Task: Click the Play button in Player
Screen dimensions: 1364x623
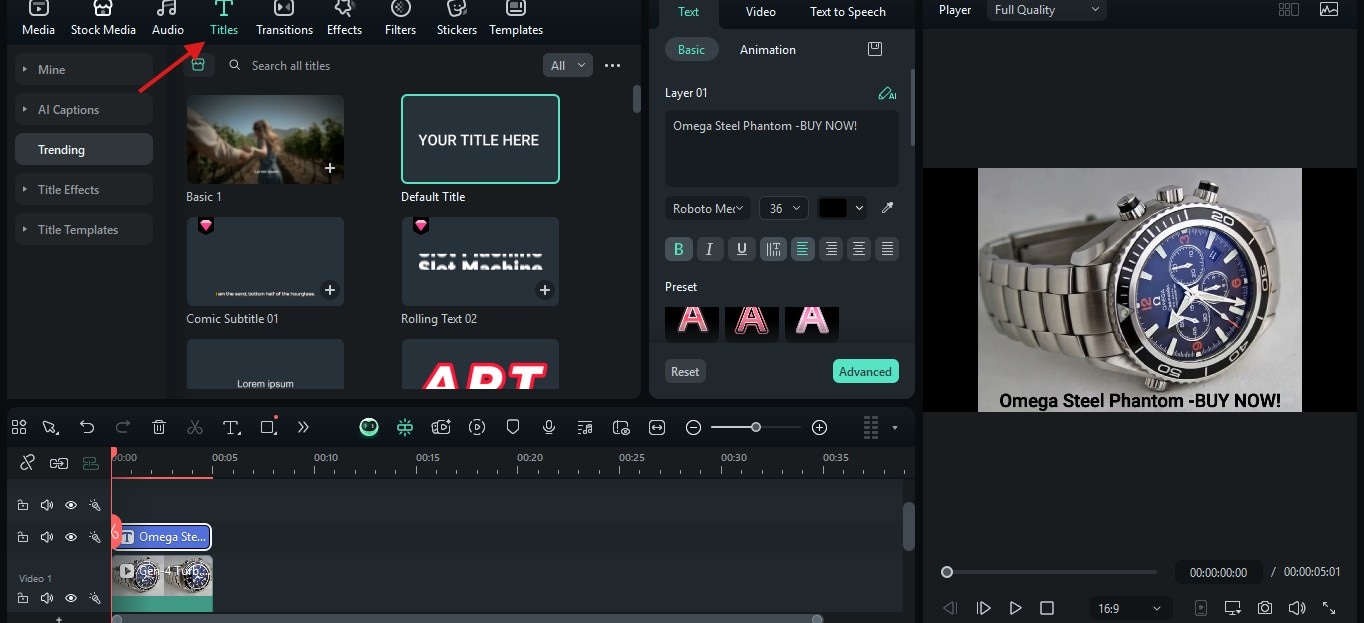Action: point(1015,608)
